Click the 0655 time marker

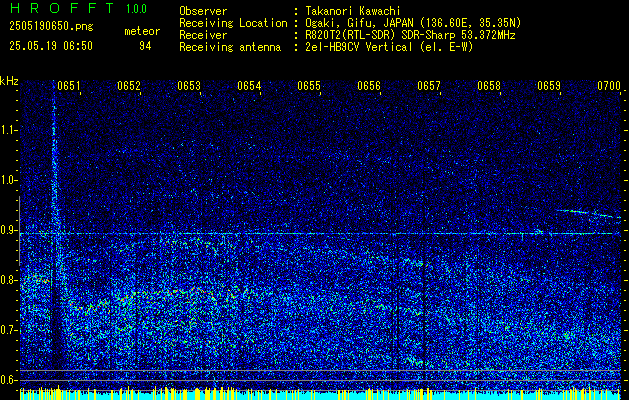pyautogui.click(x=309, y=86)
